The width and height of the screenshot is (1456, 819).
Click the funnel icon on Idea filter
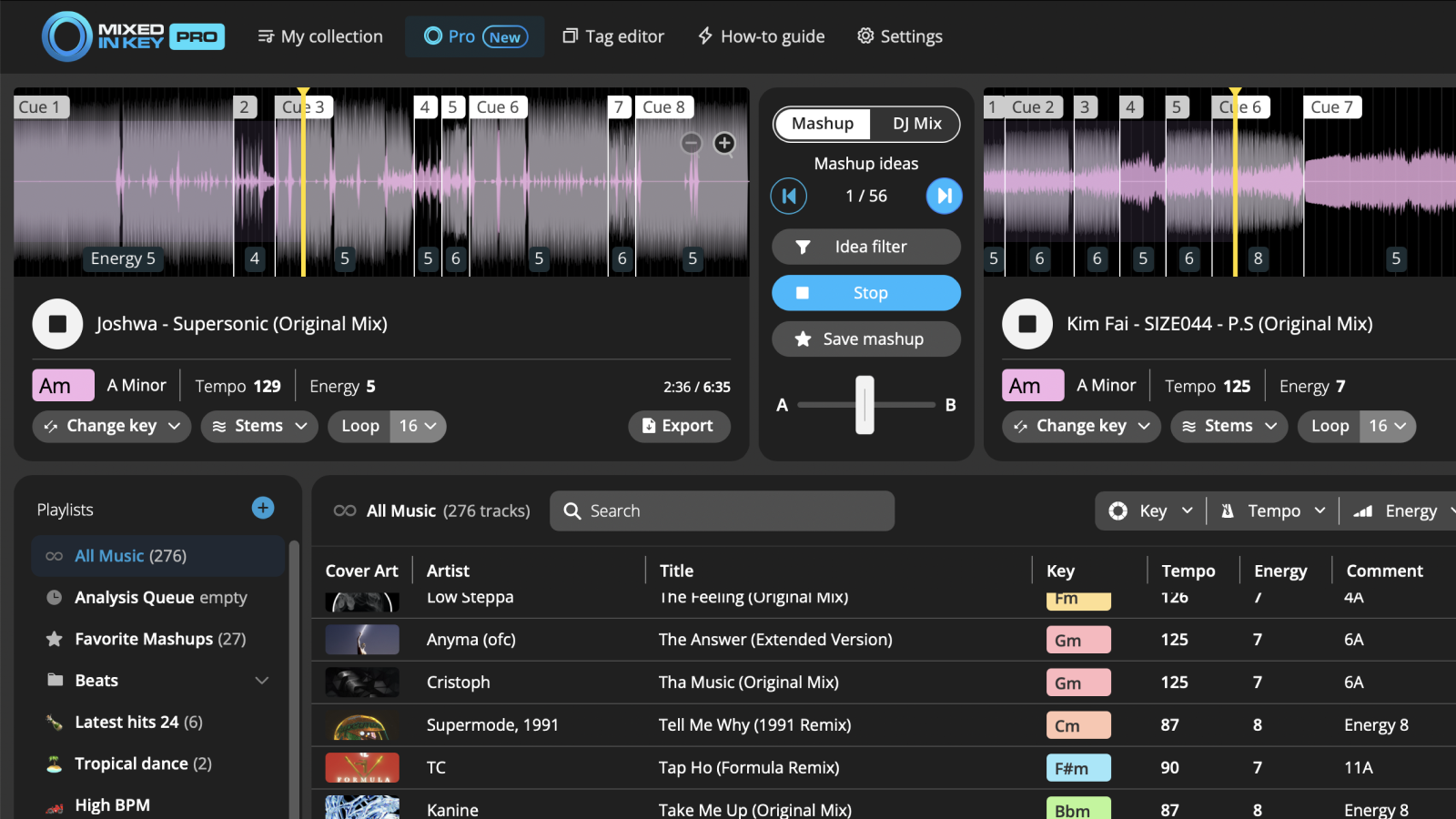[803, 247]
